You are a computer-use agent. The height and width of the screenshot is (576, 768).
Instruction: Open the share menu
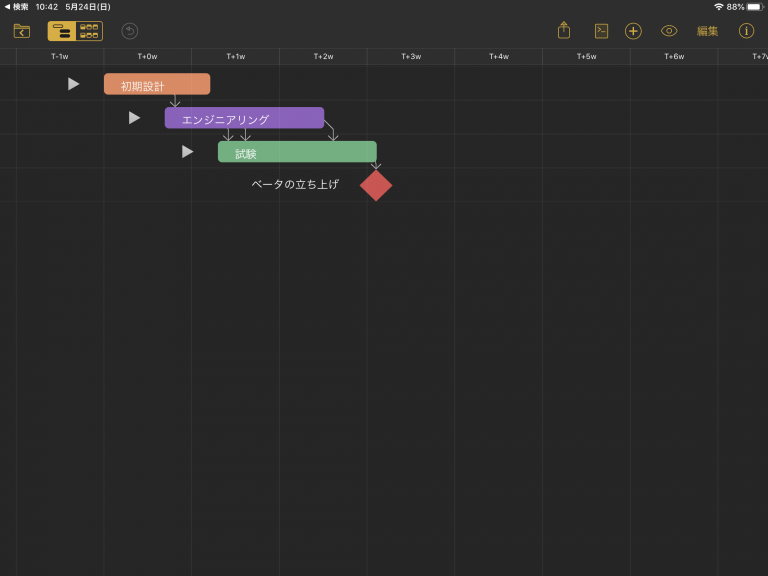[x=564, y=30]
